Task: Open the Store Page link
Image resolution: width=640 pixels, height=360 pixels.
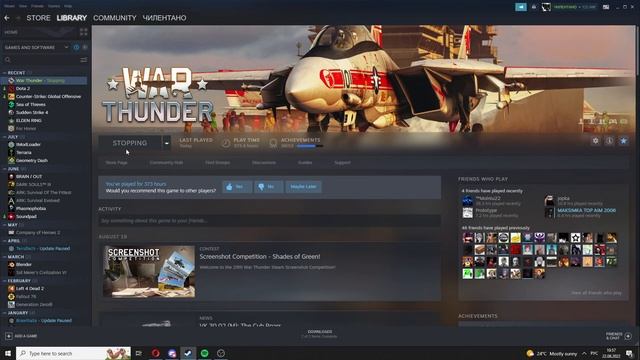Action: 117,162
